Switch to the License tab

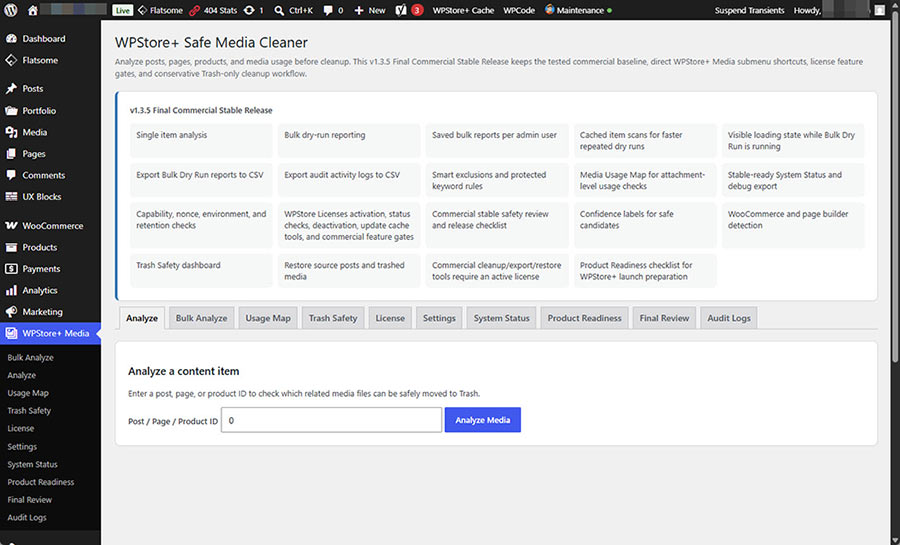point(390,318)
